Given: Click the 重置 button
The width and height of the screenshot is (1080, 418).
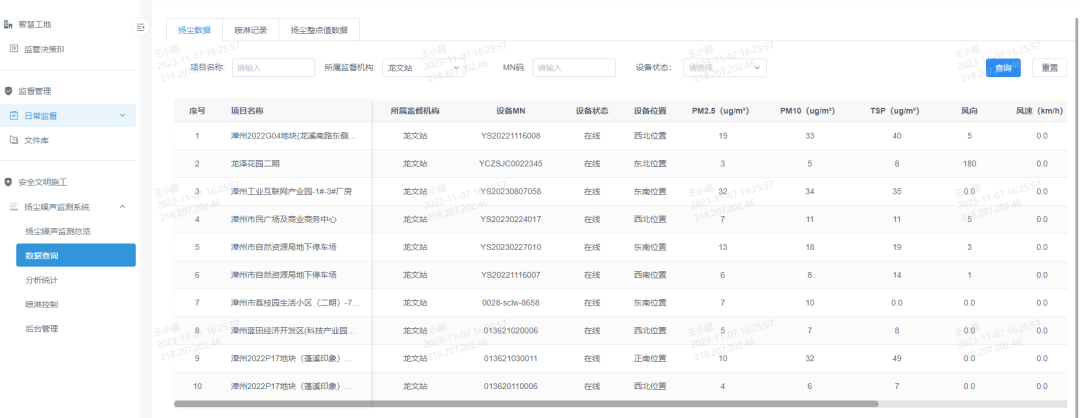Looking at the screenshot, I should click(x=1050, y=67).
